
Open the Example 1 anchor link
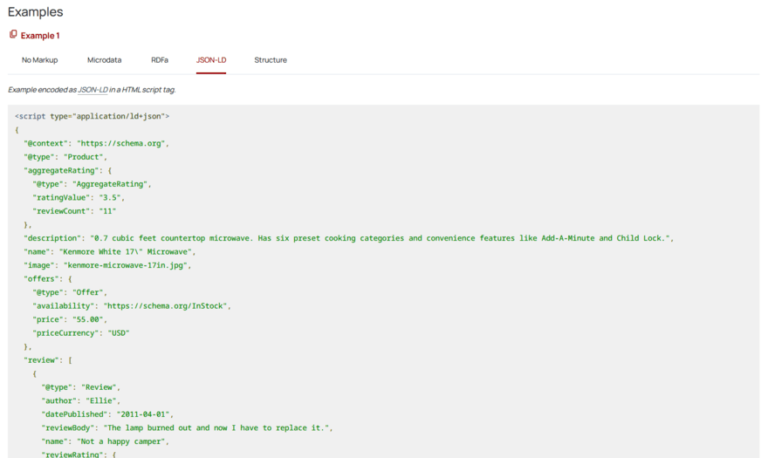(40, 35)
